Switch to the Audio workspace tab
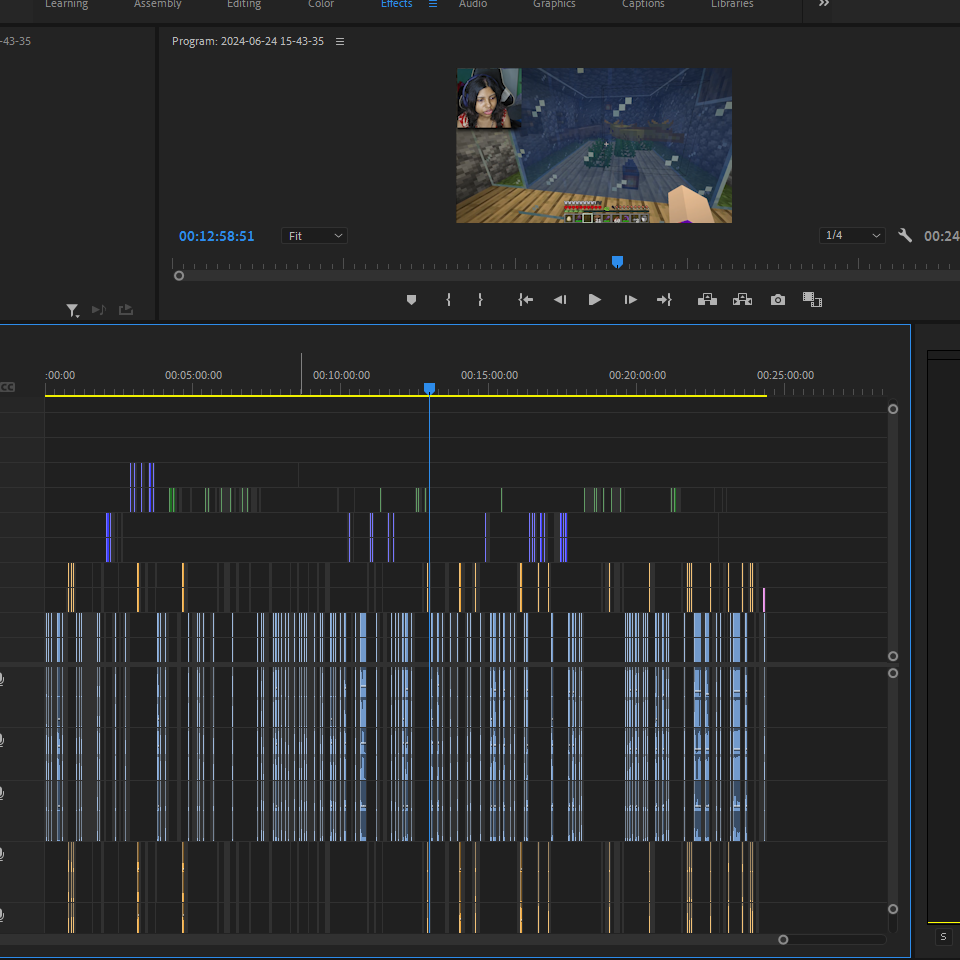The width and height of the screenshot is (960, 960). (473, 4)
